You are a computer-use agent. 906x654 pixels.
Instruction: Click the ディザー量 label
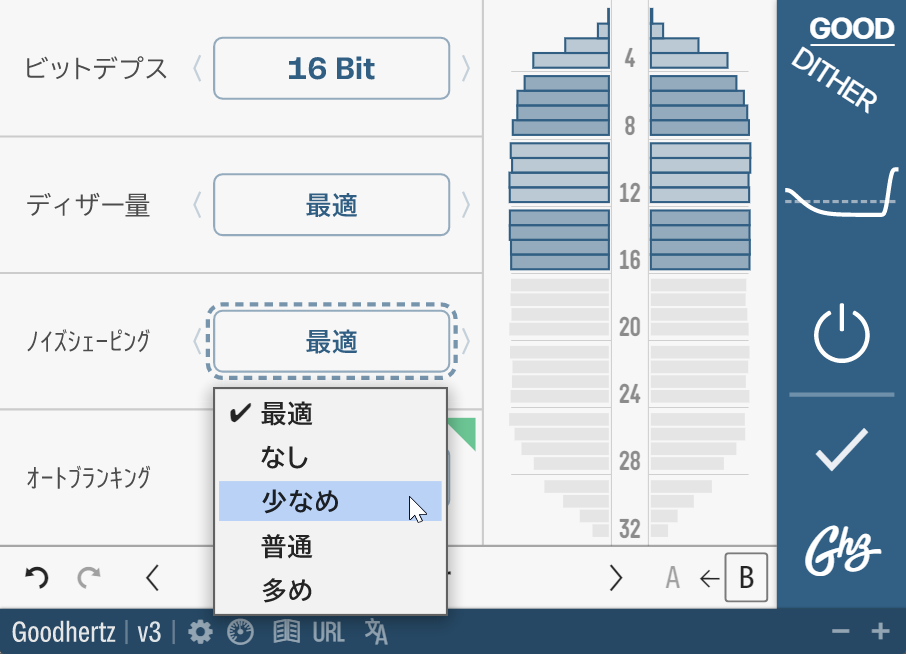[88, 205]
